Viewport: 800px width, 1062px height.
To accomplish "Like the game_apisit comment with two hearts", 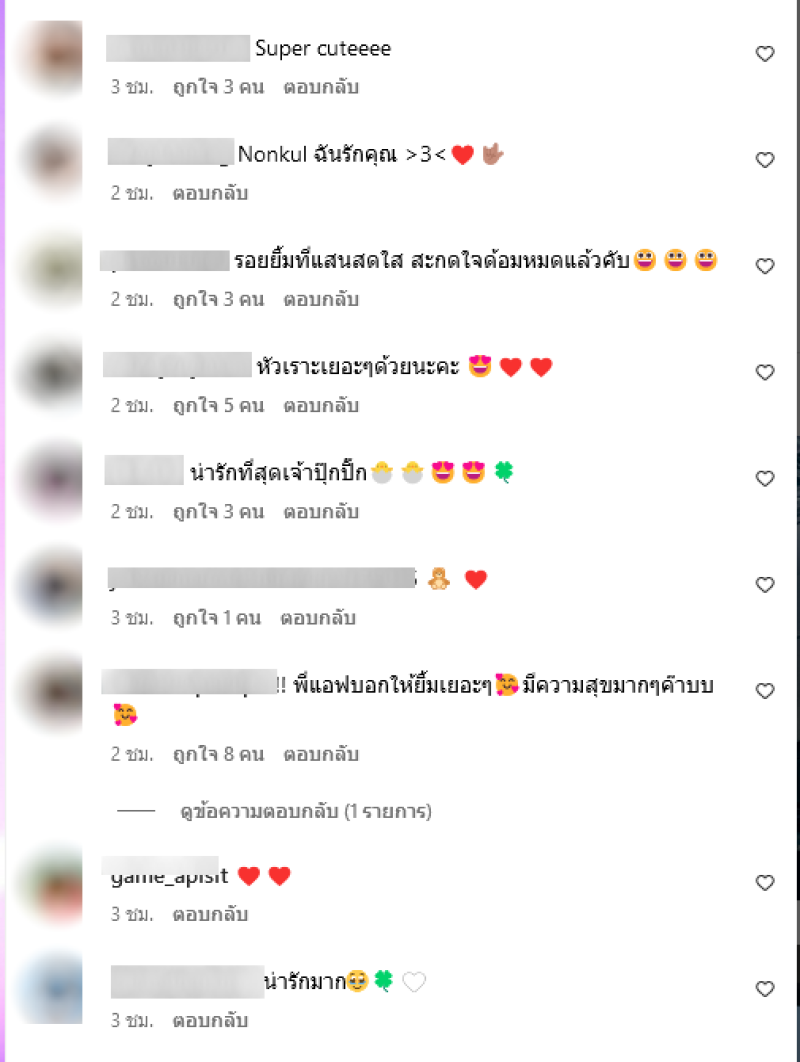I will (x=765, y=883).
